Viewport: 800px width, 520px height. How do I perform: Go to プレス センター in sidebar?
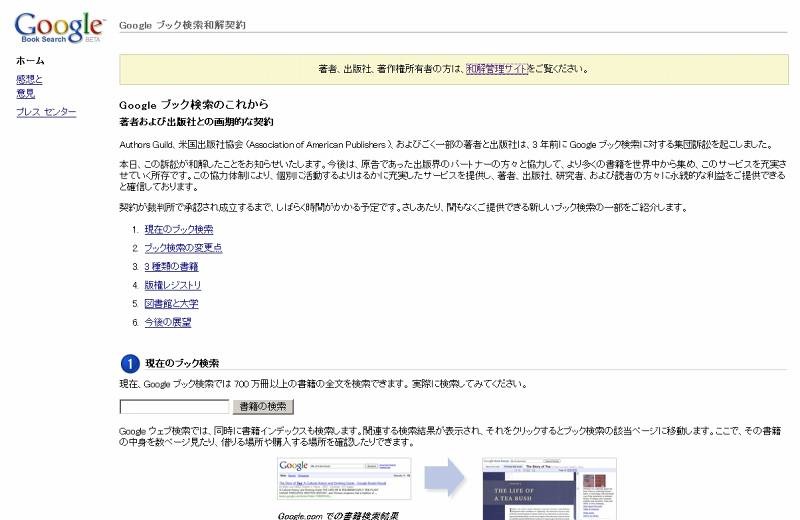(x=46, y=112)
